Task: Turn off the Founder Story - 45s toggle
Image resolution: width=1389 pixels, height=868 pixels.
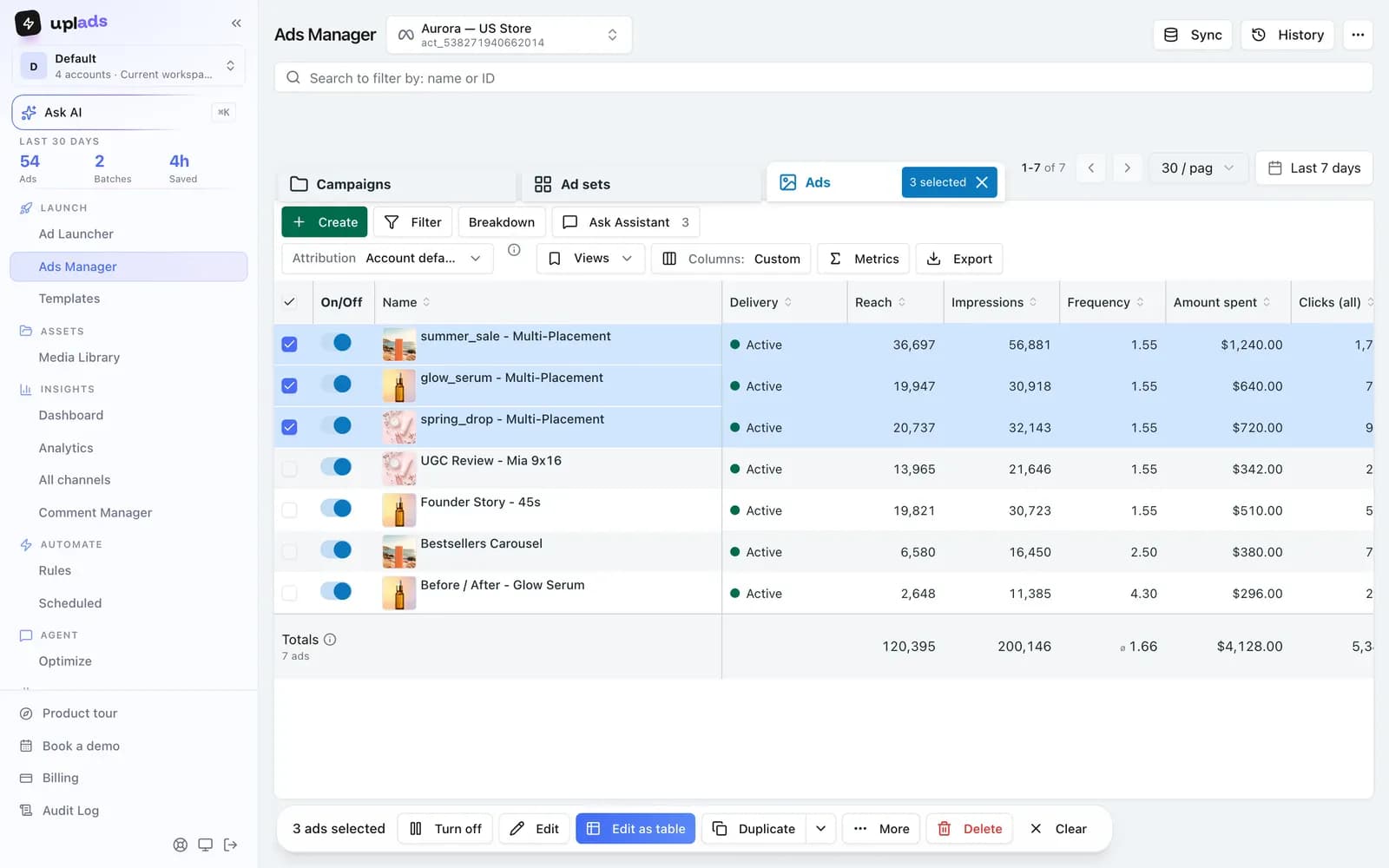Action: coord(336,509)
